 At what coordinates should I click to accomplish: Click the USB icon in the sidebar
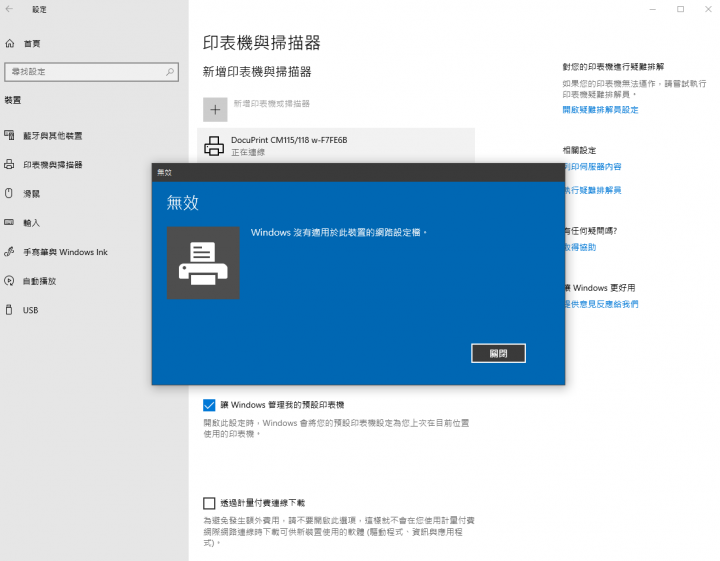point(9,309)
